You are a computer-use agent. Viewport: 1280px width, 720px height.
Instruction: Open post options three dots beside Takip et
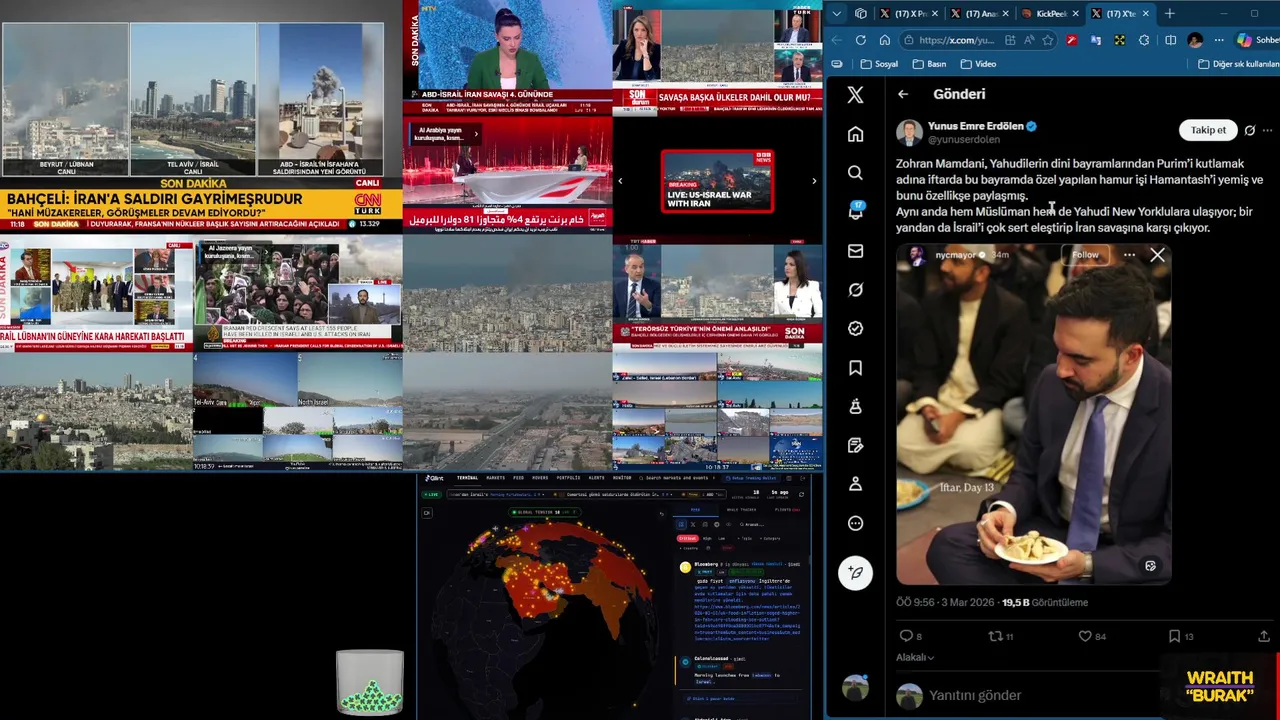pos(1268,130)
